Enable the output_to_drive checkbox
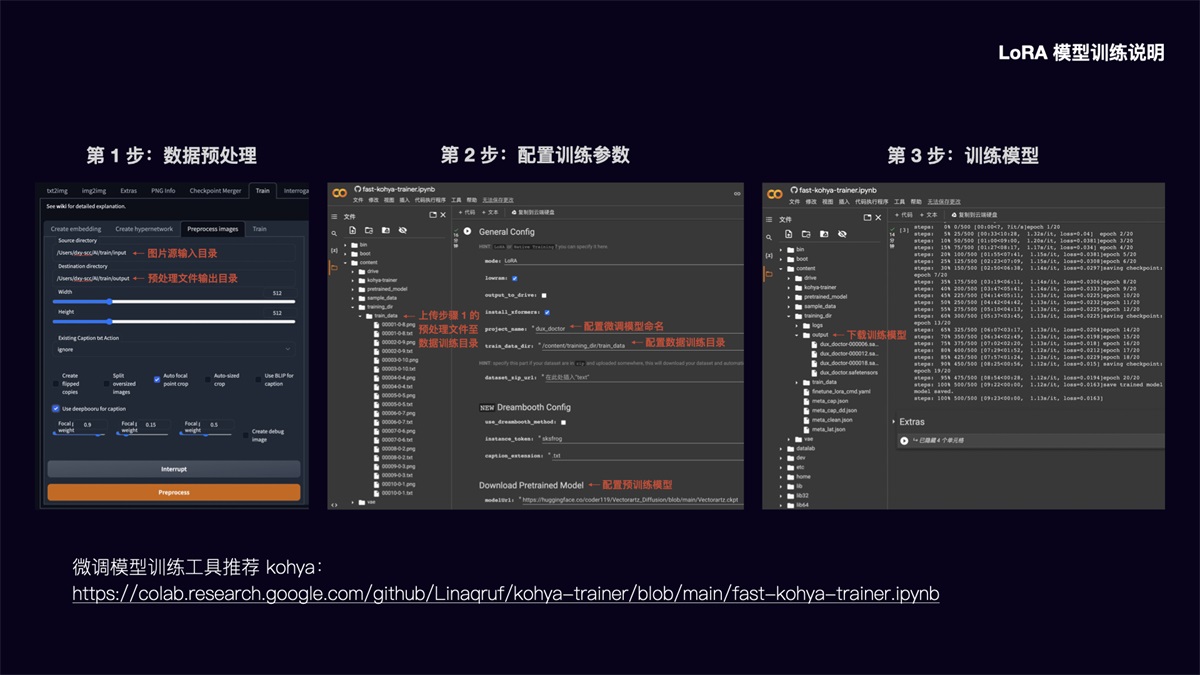This screenshot has width=1200, height=675. [544, 295]
